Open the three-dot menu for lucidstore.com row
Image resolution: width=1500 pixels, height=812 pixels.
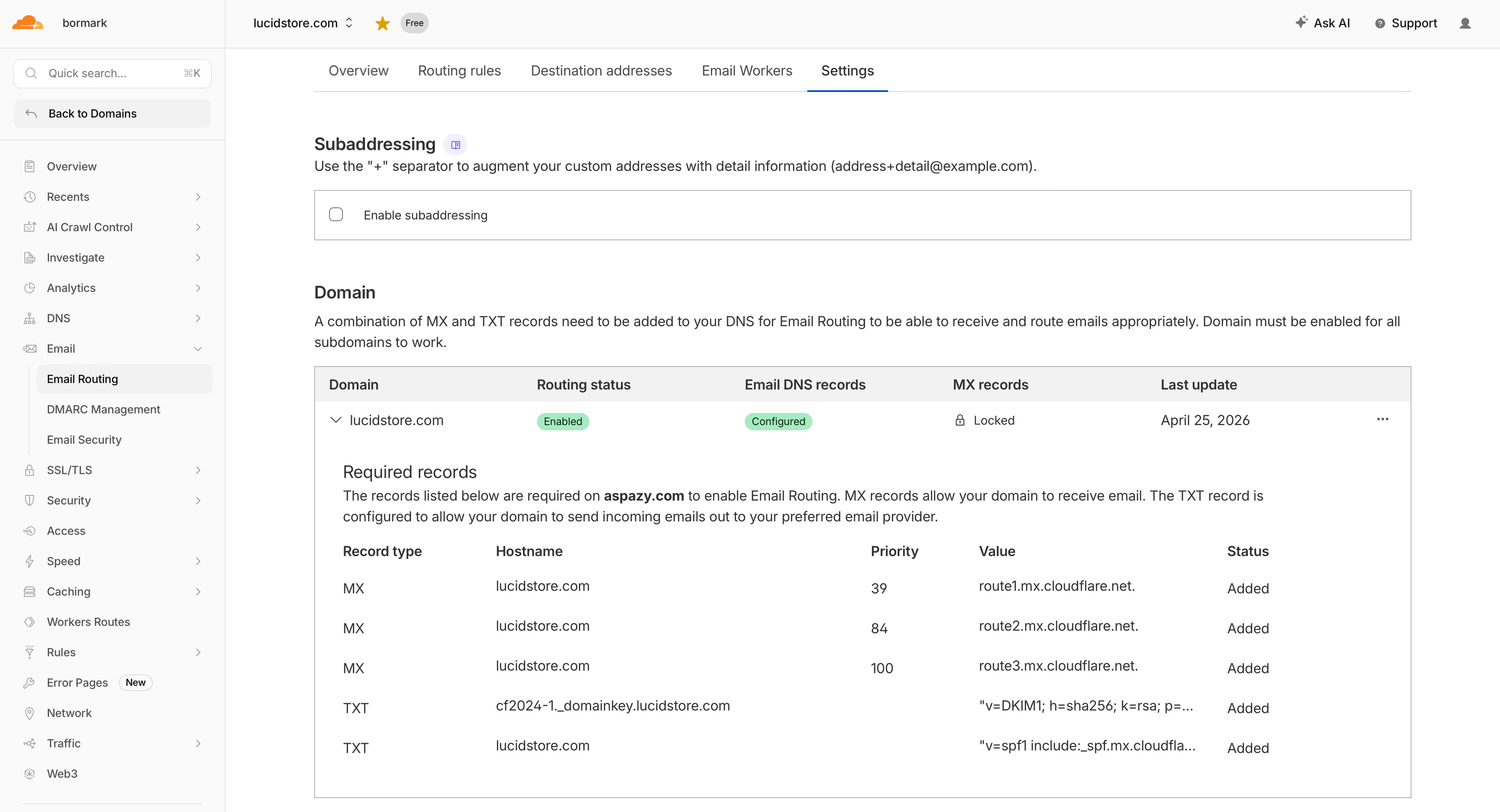1382,419
